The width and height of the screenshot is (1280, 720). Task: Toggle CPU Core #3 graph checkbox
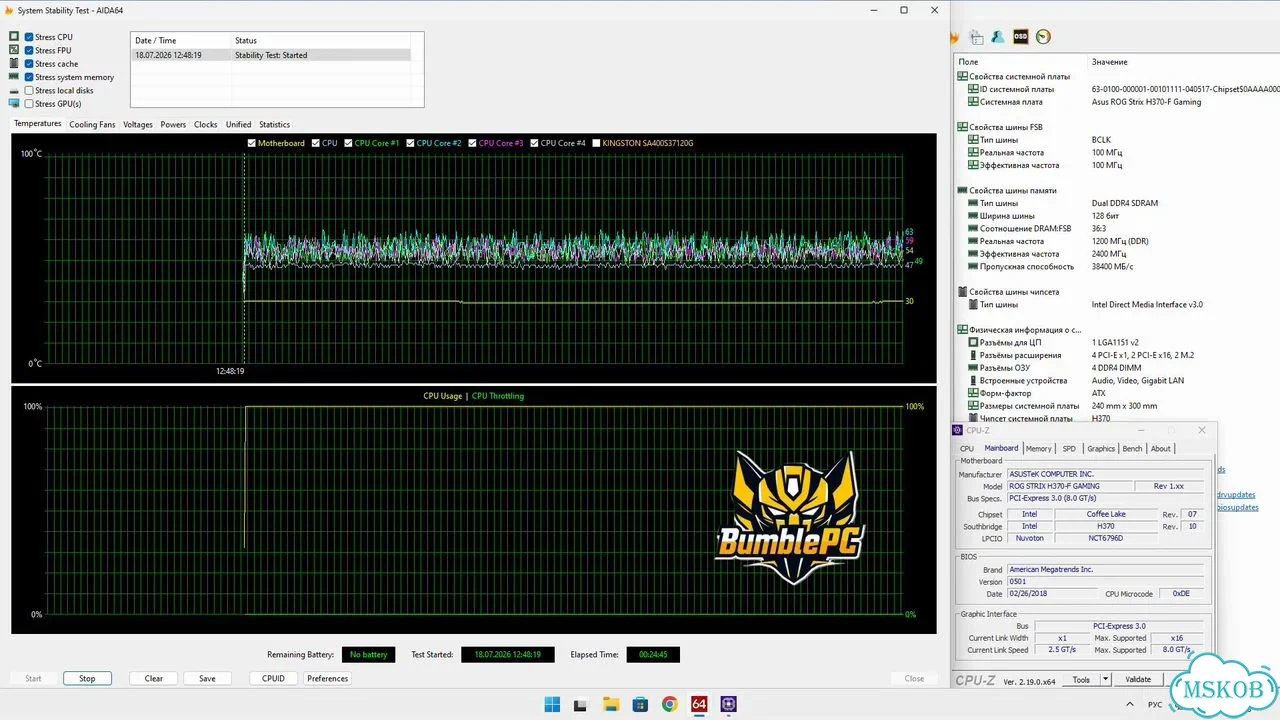pos(473,143)
